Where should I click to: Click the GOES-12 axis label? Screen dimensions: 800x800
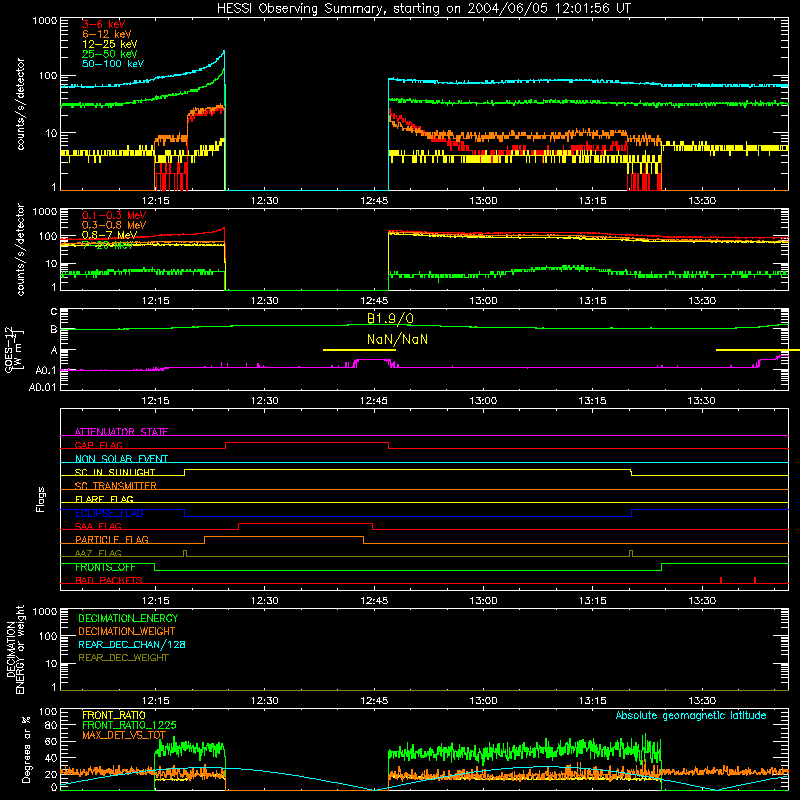click(14, 350)
